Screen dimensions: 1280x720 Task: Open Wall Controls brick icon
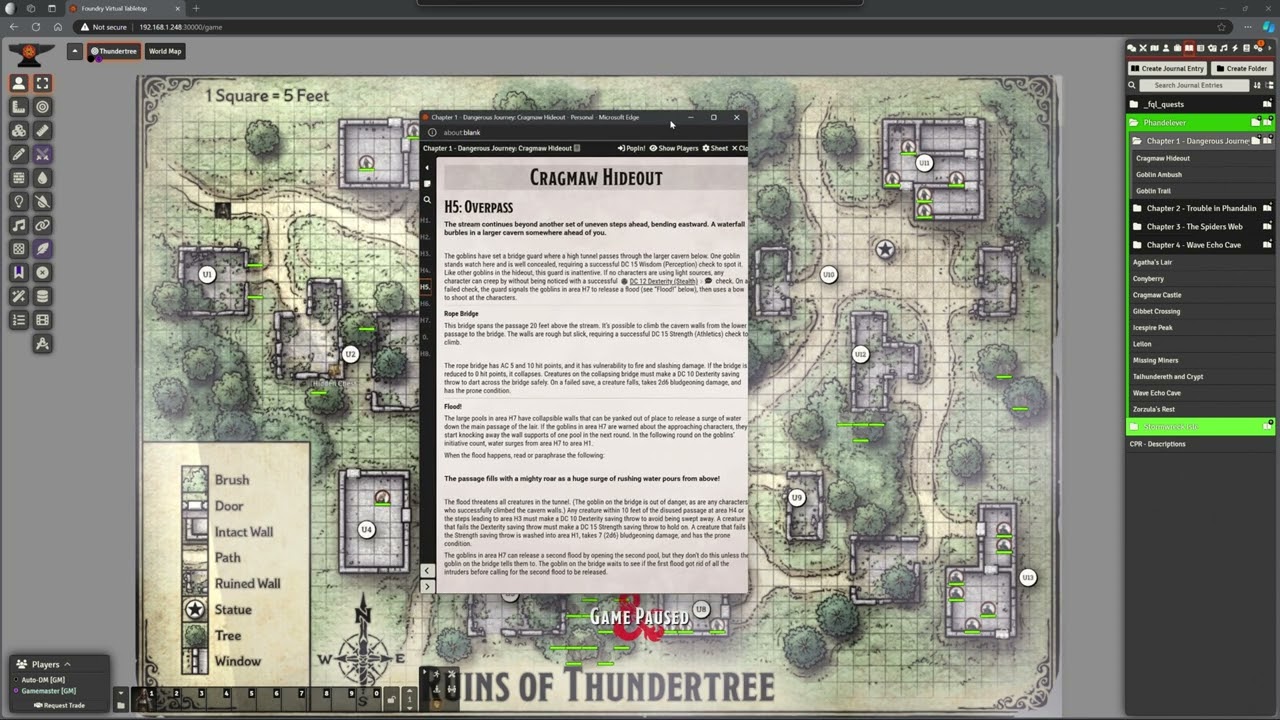point(19,178)
